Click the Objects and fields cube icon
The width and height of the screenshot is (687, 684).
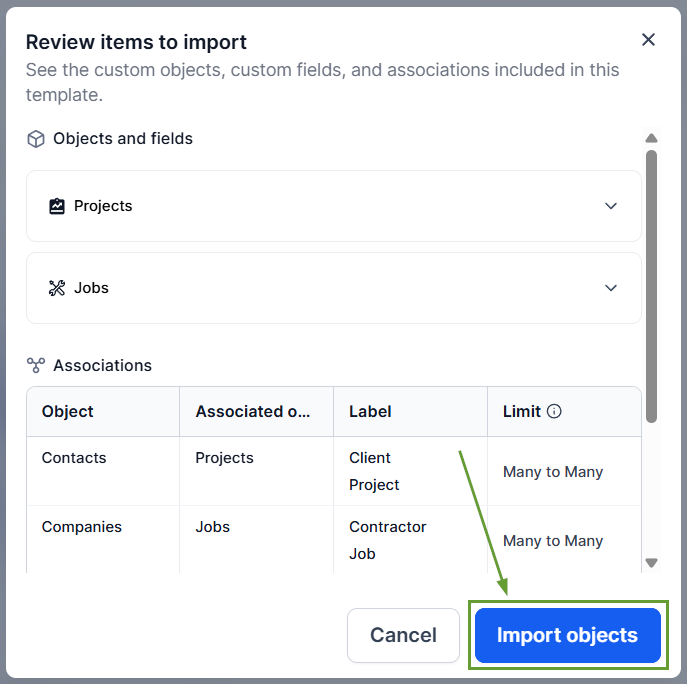coord(36,139)
